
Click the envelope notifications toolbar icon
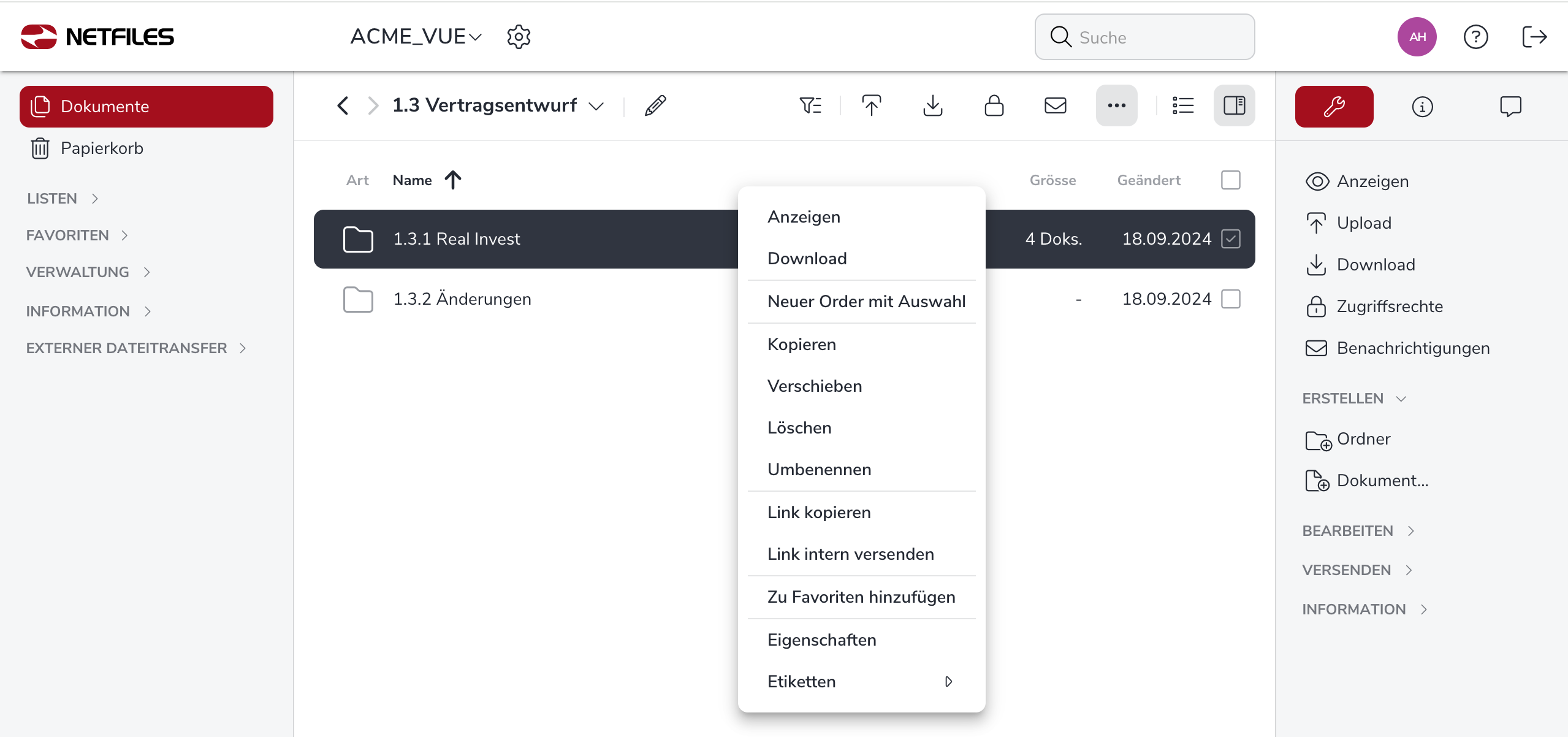pos(1055,106)
